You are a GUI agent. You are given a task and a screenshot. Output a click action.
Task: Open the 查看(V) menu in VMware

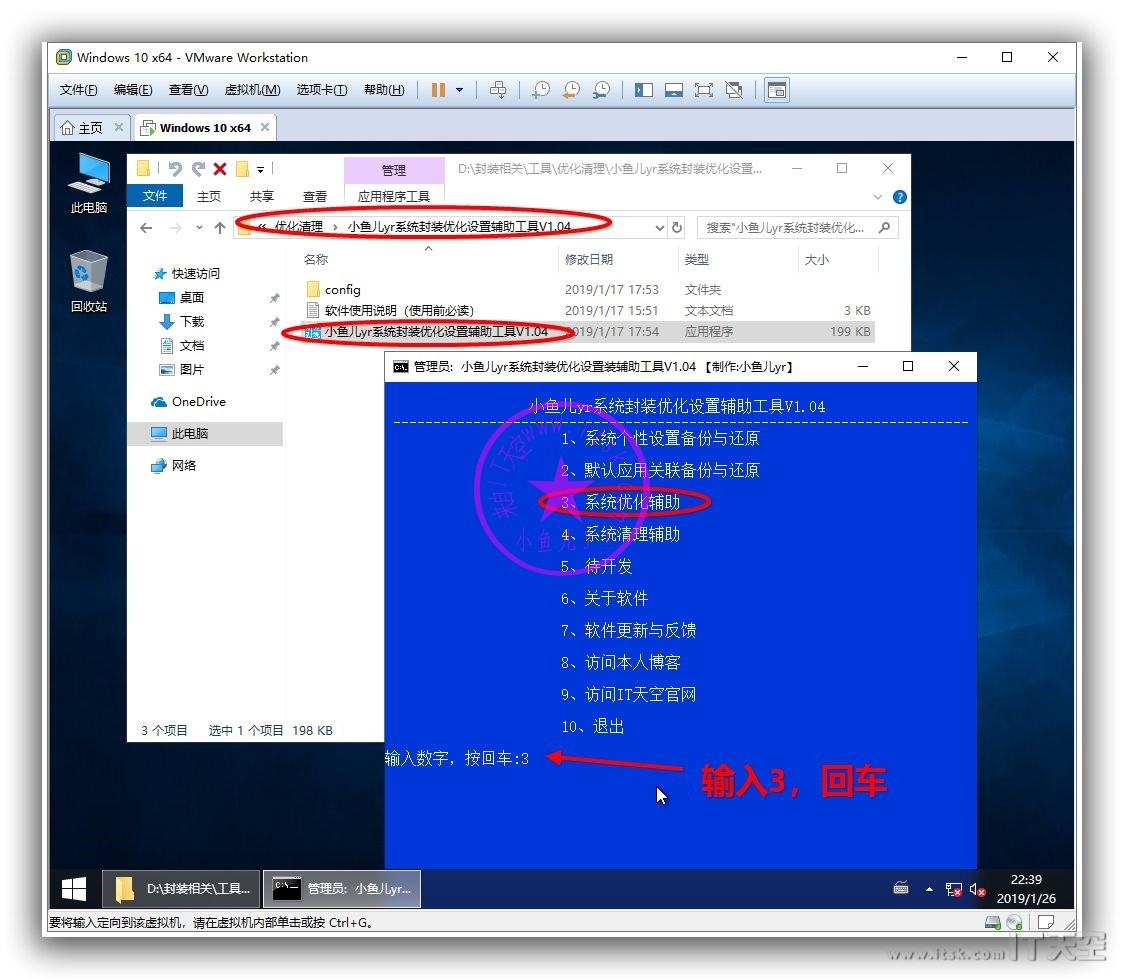tap(189, 90)
